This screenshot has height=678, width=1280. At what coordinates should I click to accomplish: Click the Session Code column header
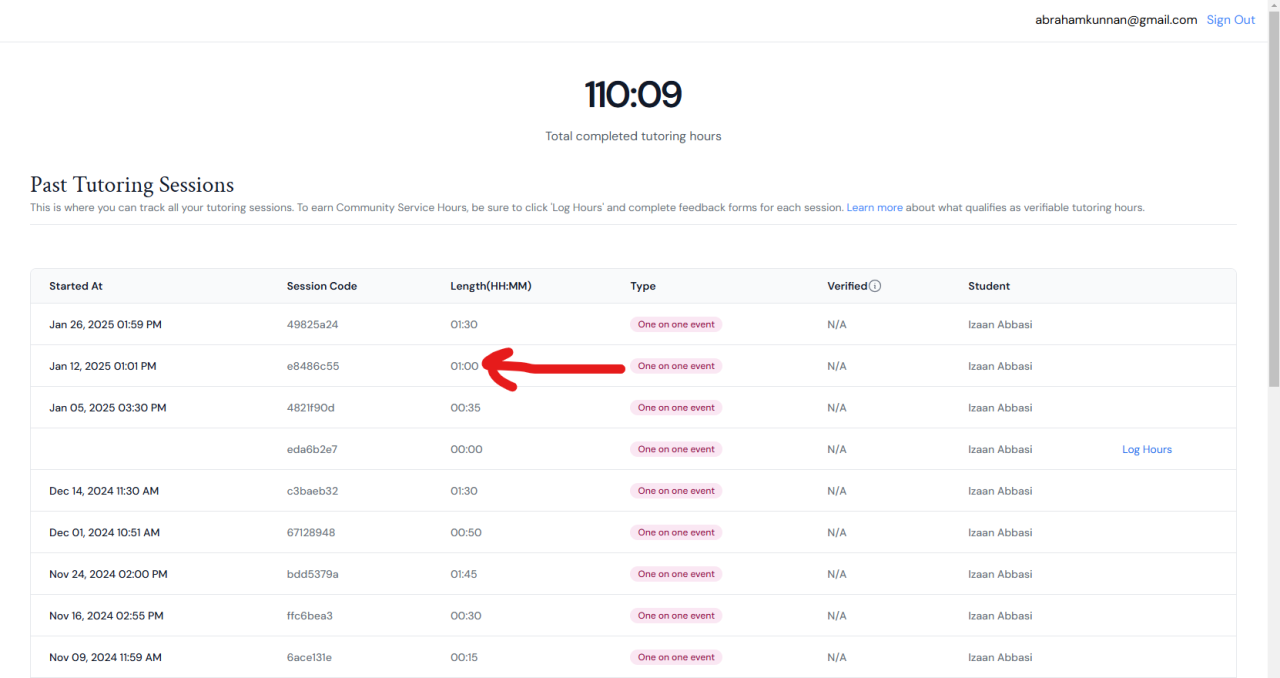(x=321, y=286)
